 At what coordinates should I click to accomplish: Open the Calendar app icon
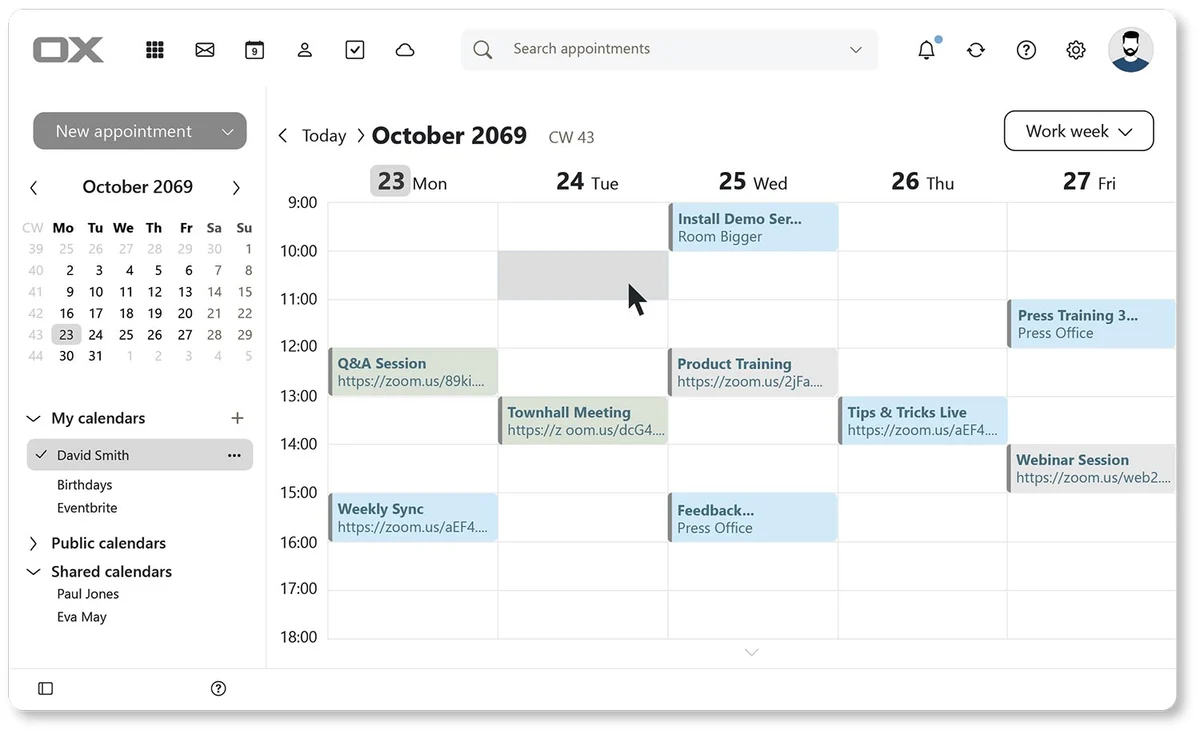tap(254, 48)
